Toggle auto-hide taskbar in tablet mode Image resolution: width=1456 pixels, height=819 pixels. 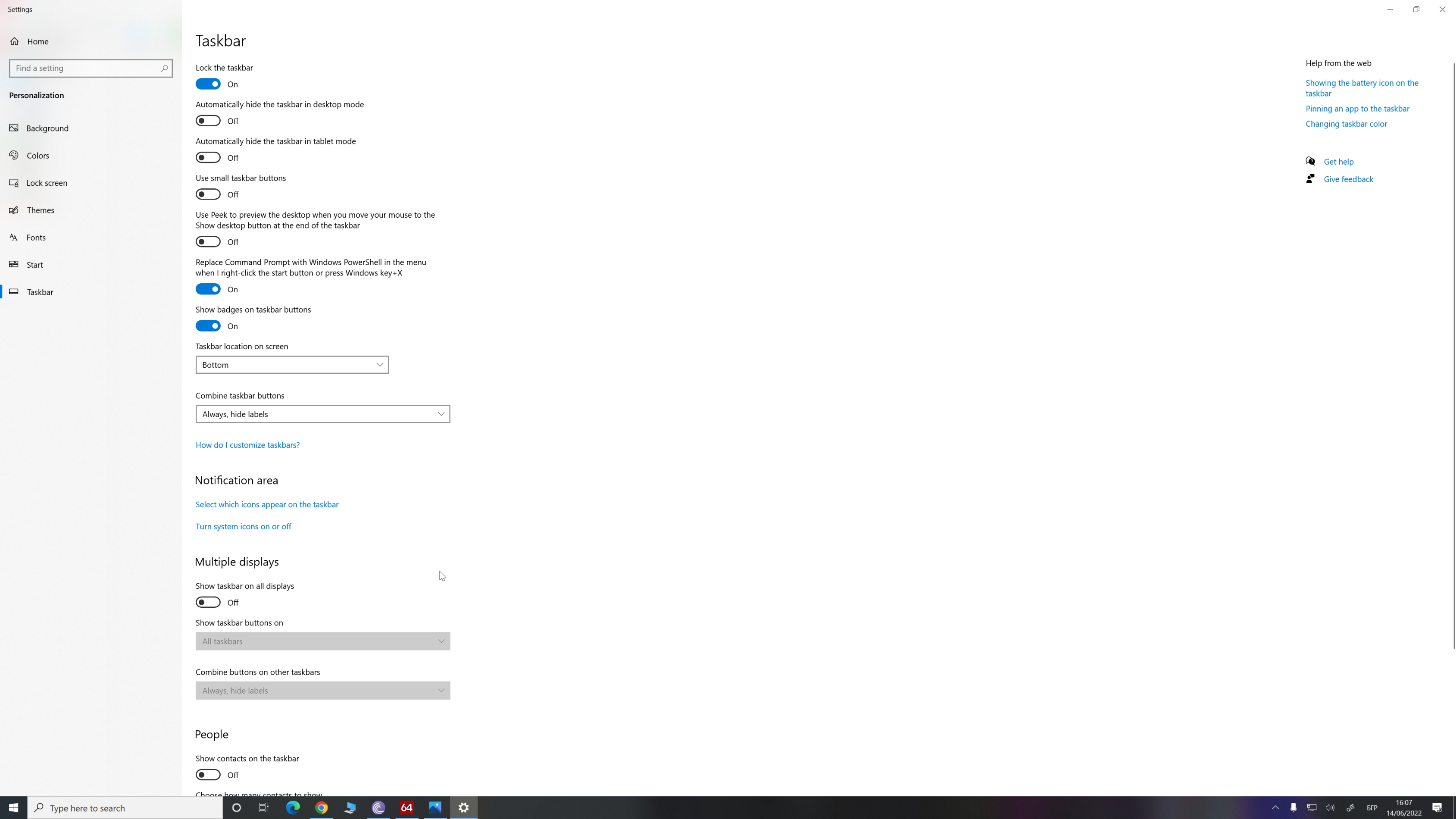coord(208,158)
